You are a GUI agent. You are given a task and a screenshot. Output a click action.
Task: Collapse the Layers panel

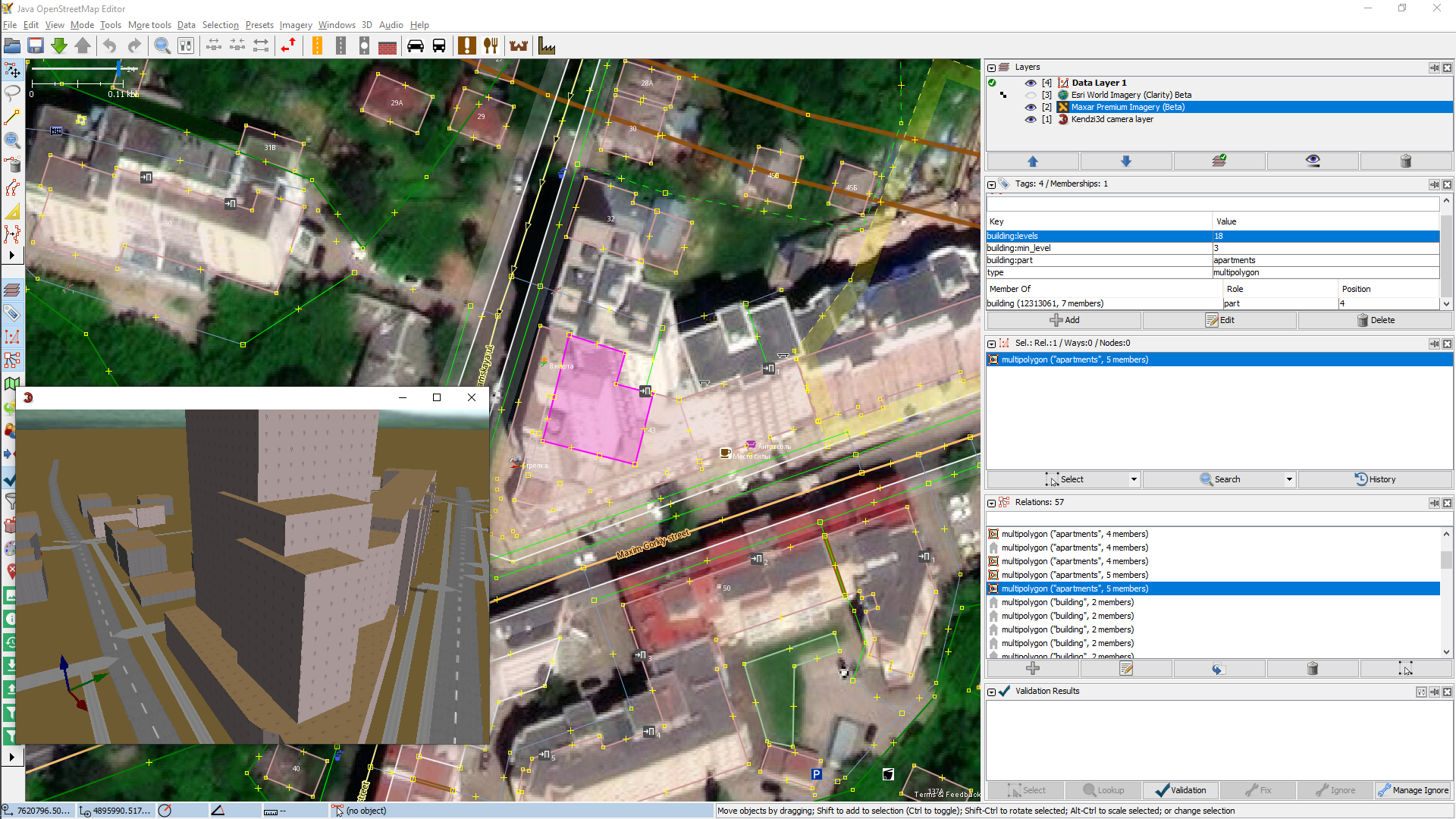pos(991,67)
